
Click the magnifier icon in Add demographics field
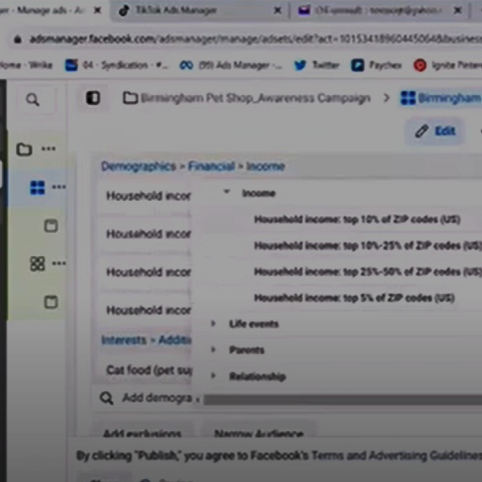[x=107, y=398]
